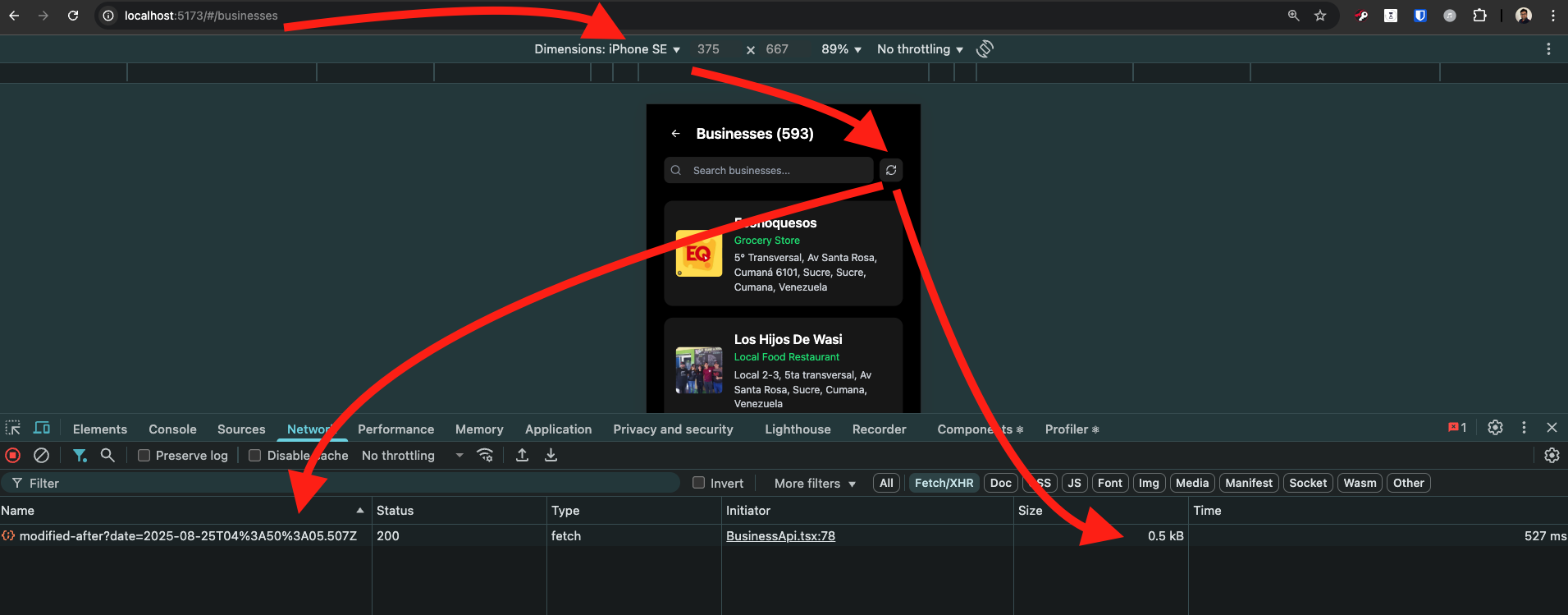This screenshot has width=1568, height=615.
Task: Bookmark this page with the star icon
Action: [1320, 16]
